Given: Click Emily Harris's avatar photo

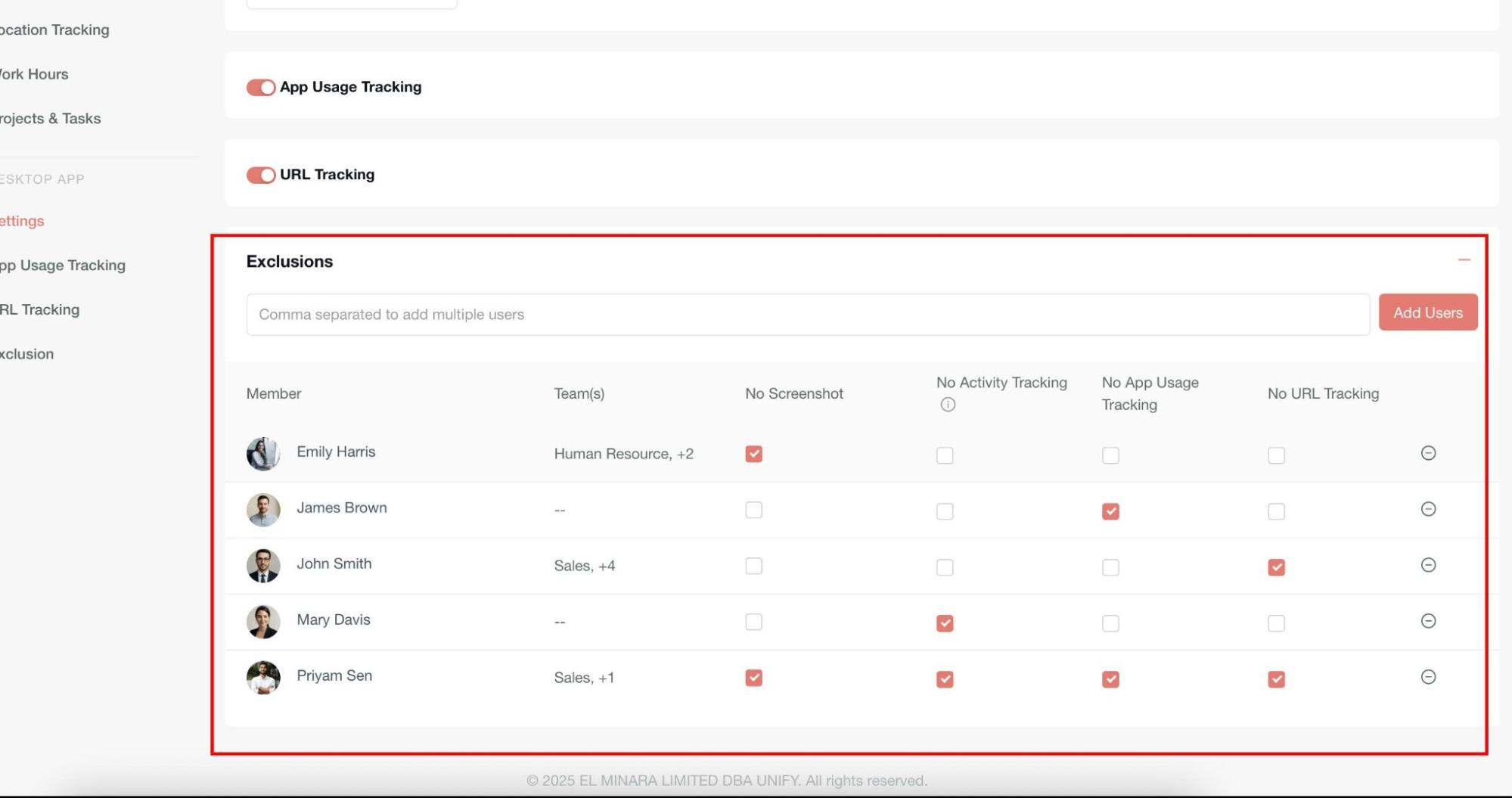Looking at the screenshot, I should coord(263,454).
